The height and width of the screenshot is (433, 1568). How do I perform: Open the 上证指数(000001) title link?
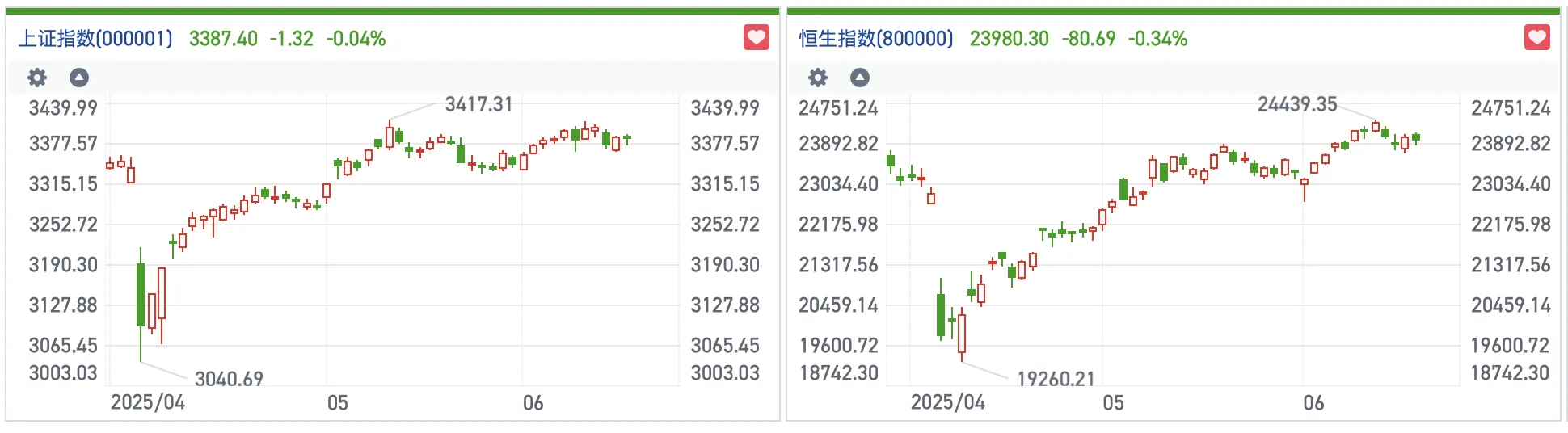95,39
